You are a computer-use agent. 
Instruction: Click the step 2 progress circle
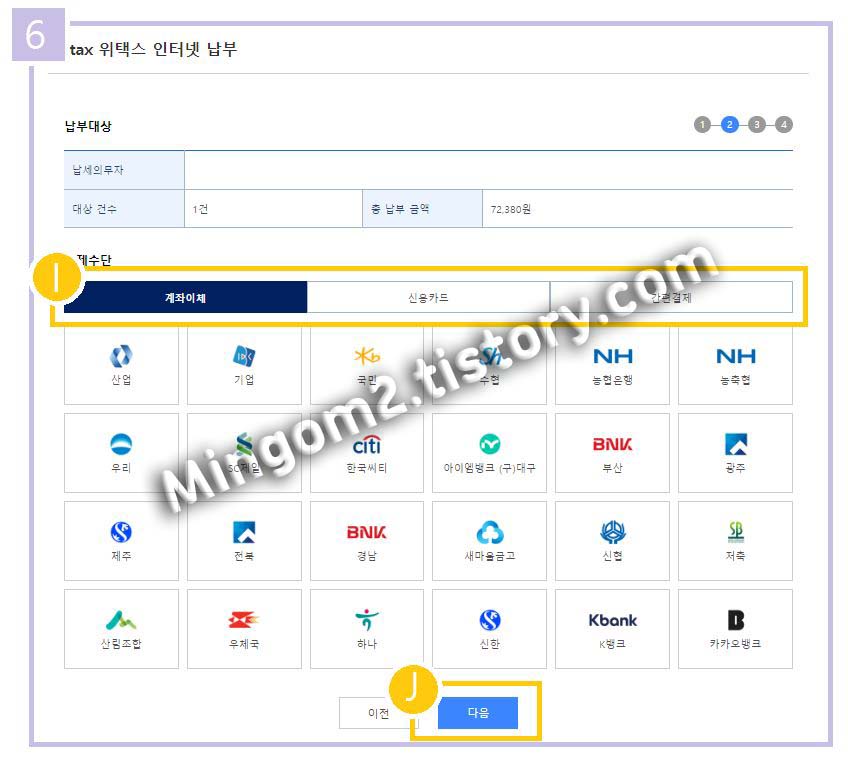(730, 125)
